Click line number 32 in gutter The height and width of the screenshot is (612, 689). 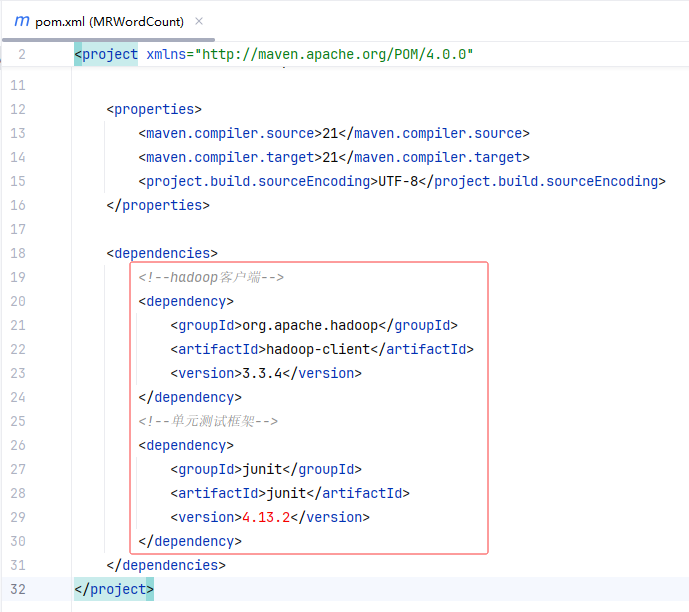pyautogui.click(x=18, y=589)
